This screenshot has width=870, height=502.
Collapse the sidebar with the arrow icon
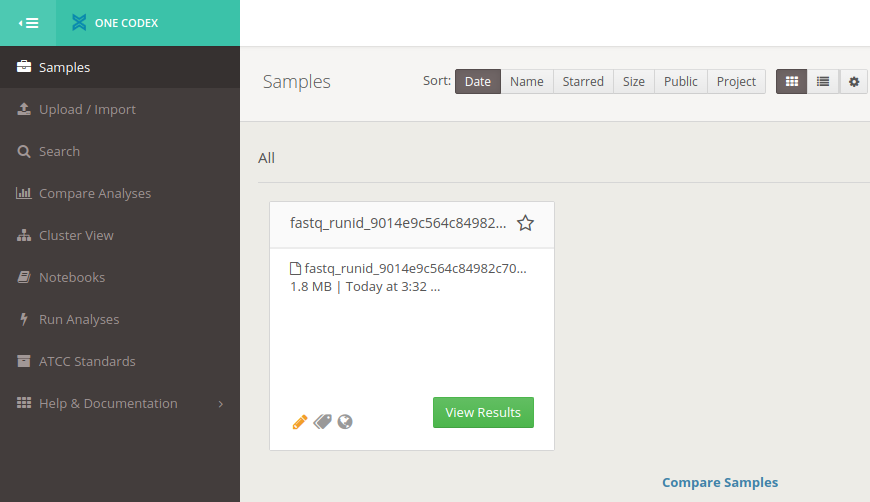coord(28,23)
